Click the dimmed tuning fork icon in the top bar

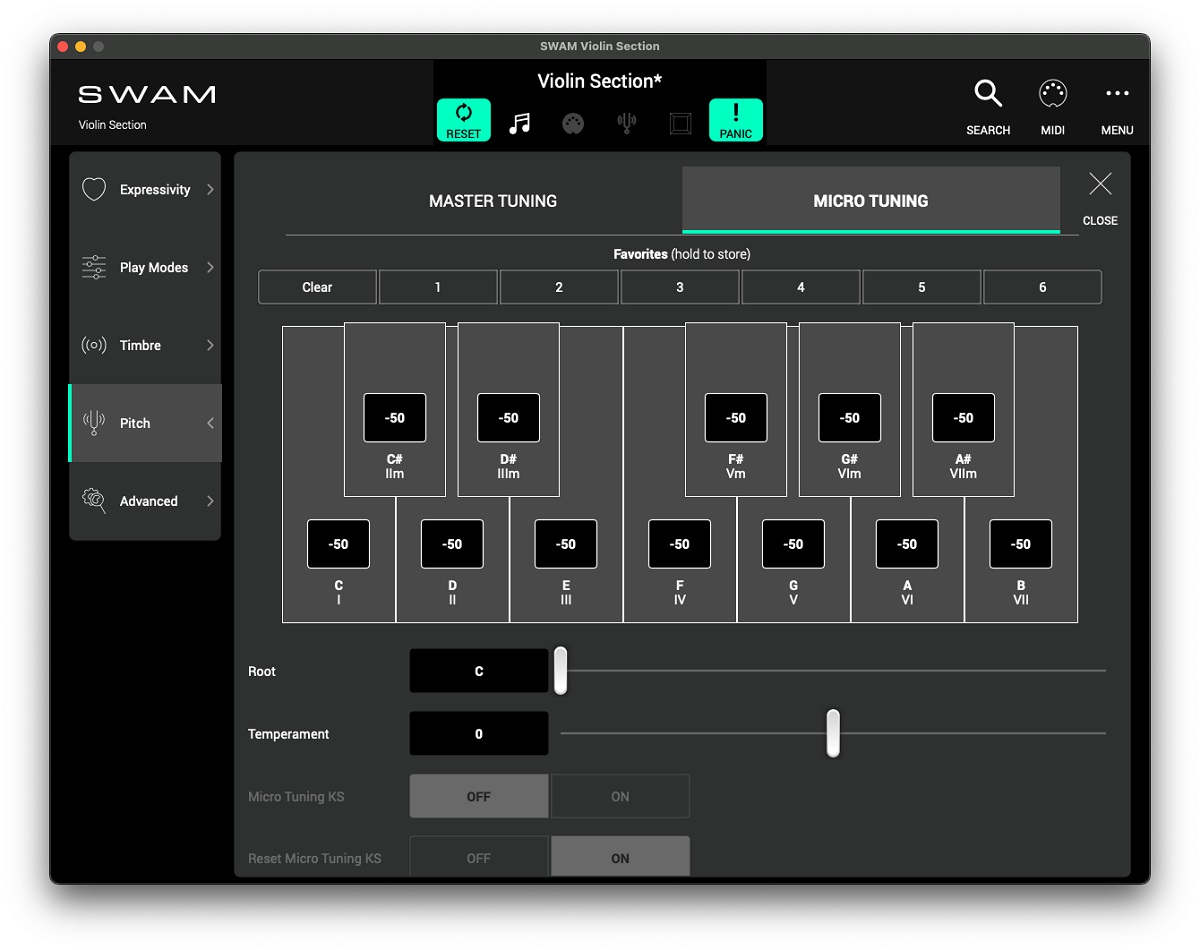[x=627, y=123]
